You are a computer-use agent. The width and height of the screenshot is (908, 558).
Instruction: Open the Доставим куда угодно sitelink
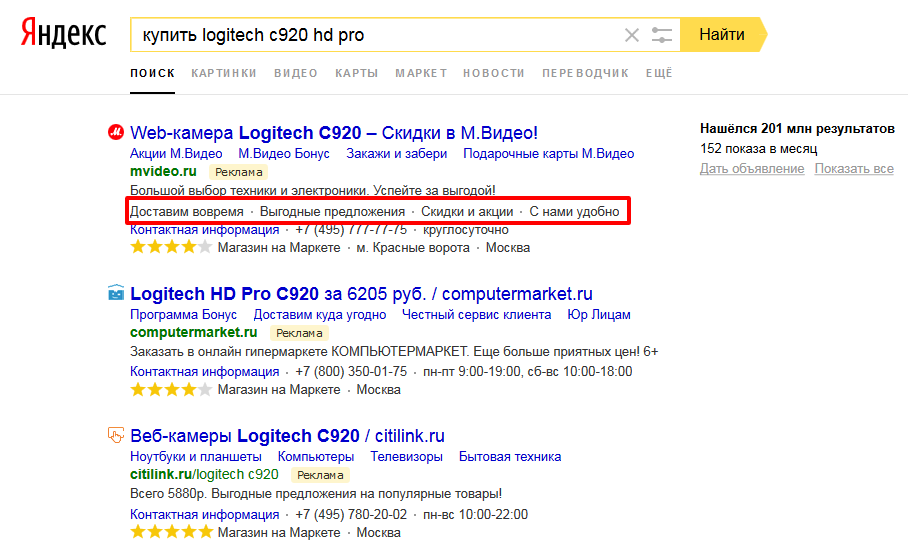(x=320, y=315)
